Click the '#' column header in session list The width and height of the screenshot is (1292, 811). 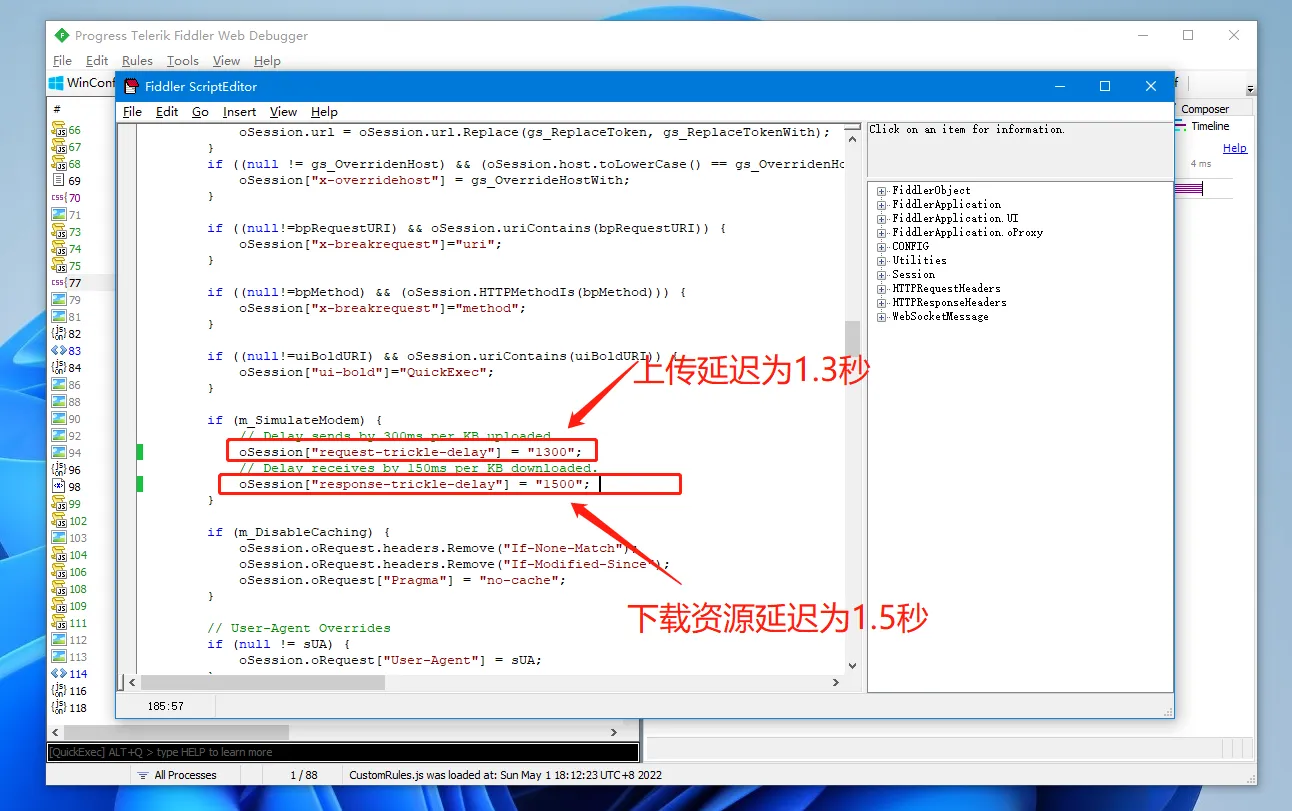coord(57,109)
